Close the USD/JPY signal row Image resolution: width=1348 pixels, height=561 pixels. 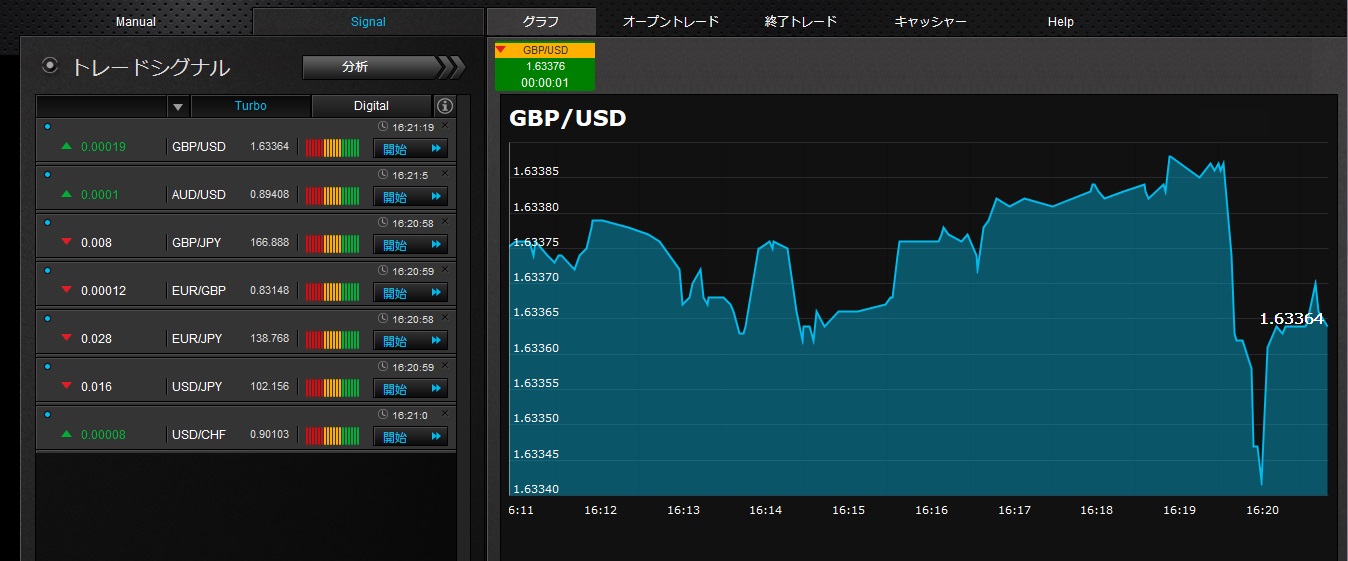[x=445, y=365]
